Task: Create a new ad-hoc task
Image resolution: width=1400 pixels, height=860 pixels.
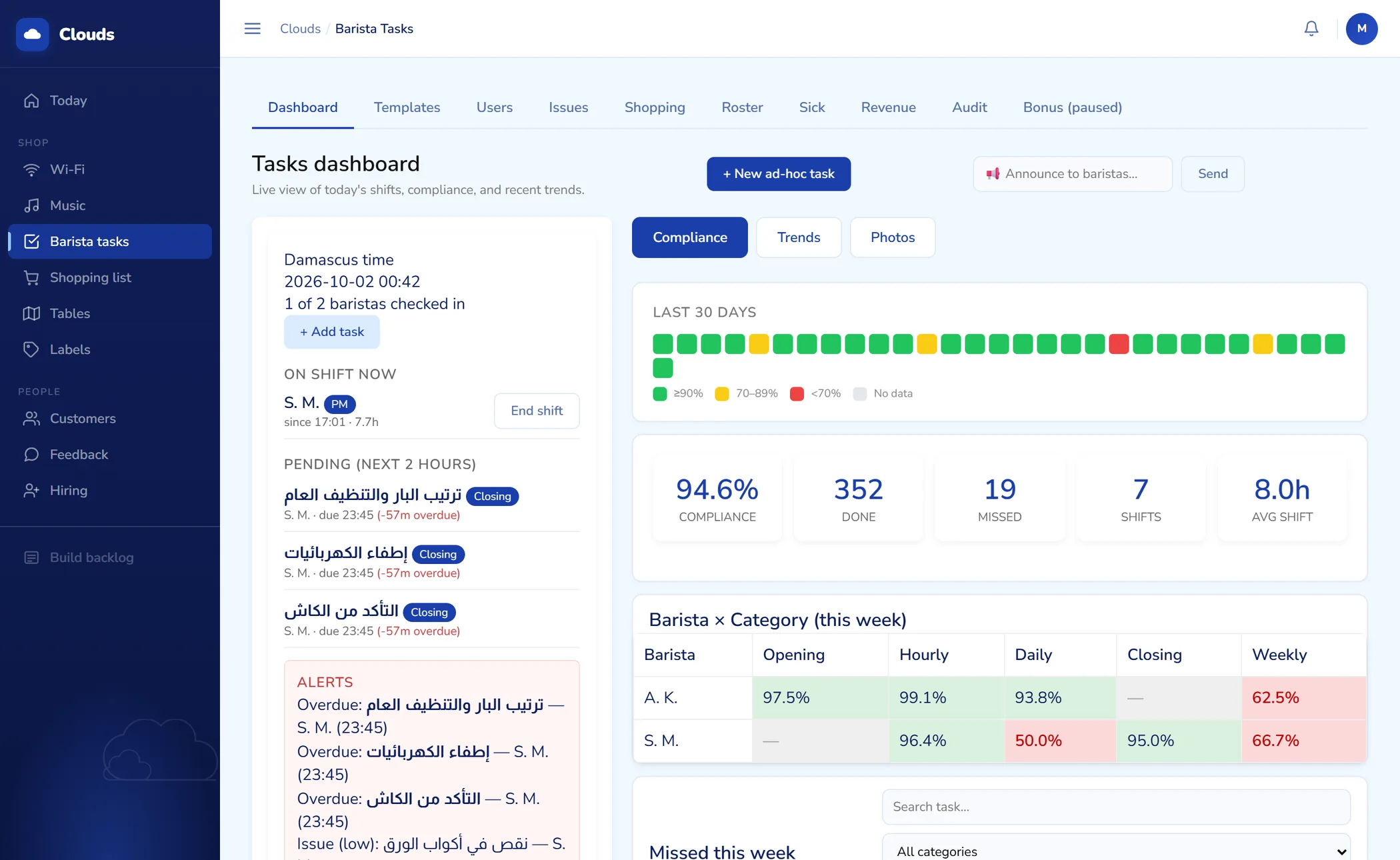Action: (x=779, y=174)
